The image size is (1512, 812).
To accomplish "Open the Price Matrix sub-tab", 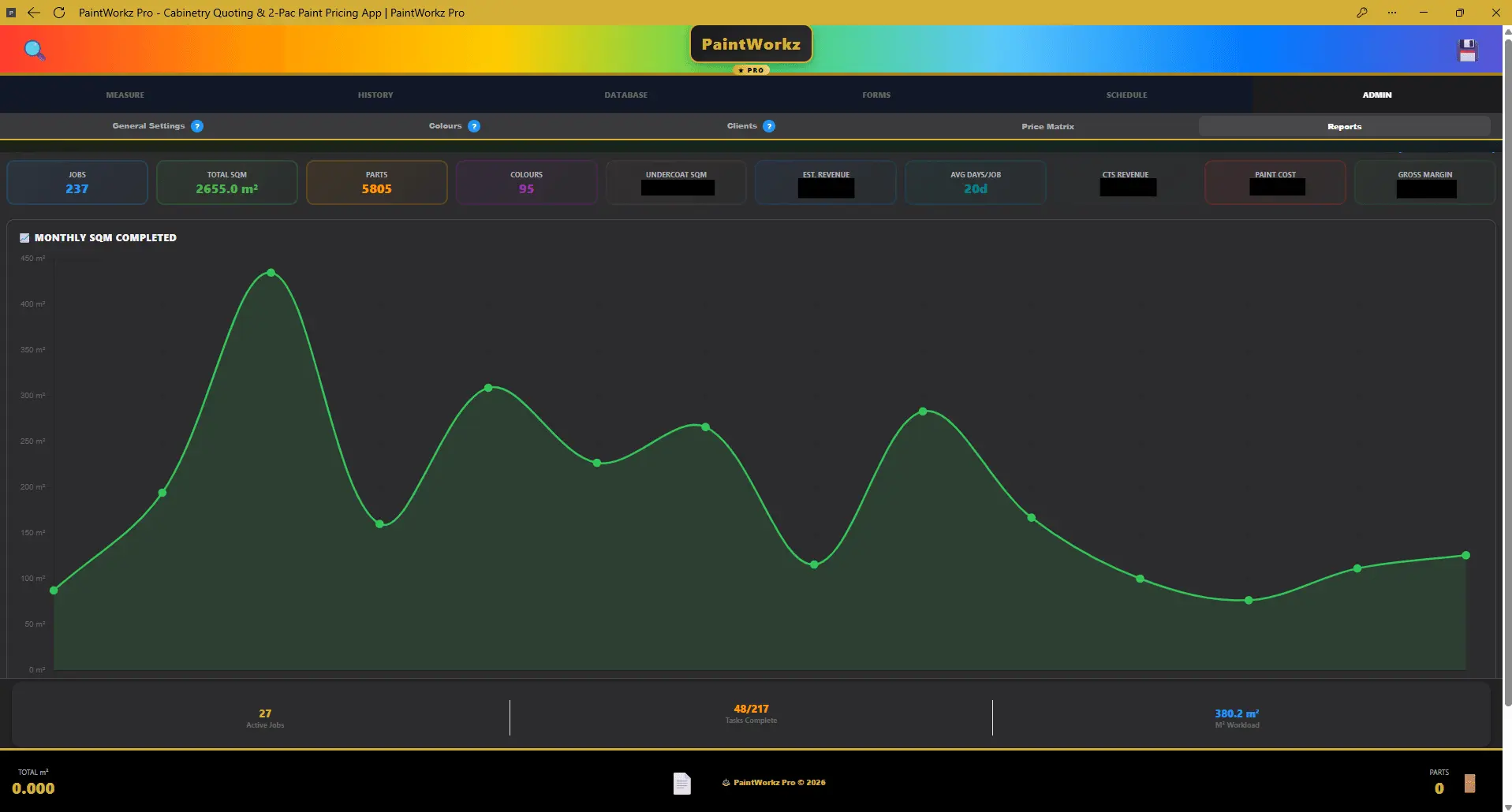I will [x=1047, y=126].
